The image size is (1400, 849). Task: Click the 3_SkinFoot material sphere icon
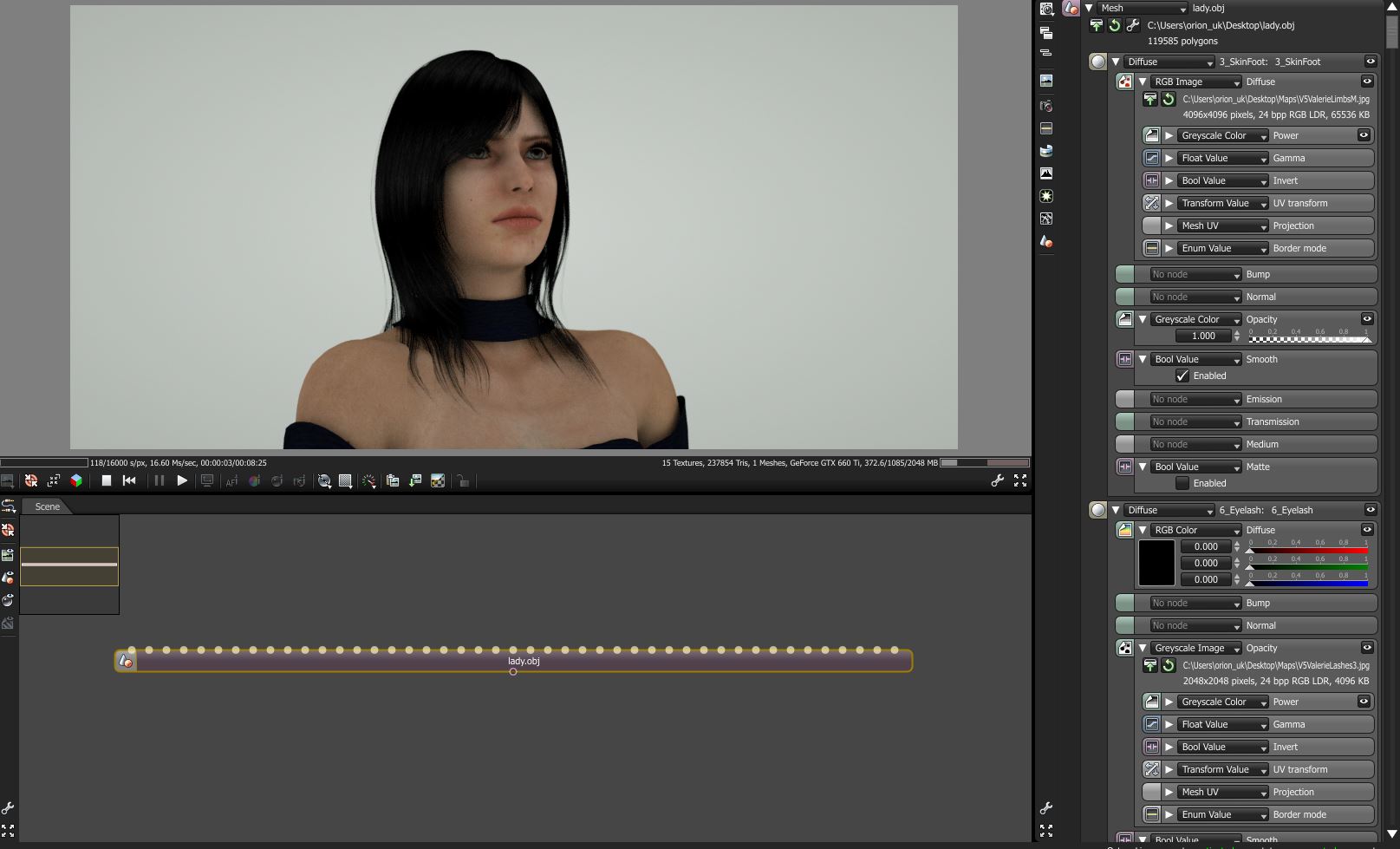(1098, 62)
